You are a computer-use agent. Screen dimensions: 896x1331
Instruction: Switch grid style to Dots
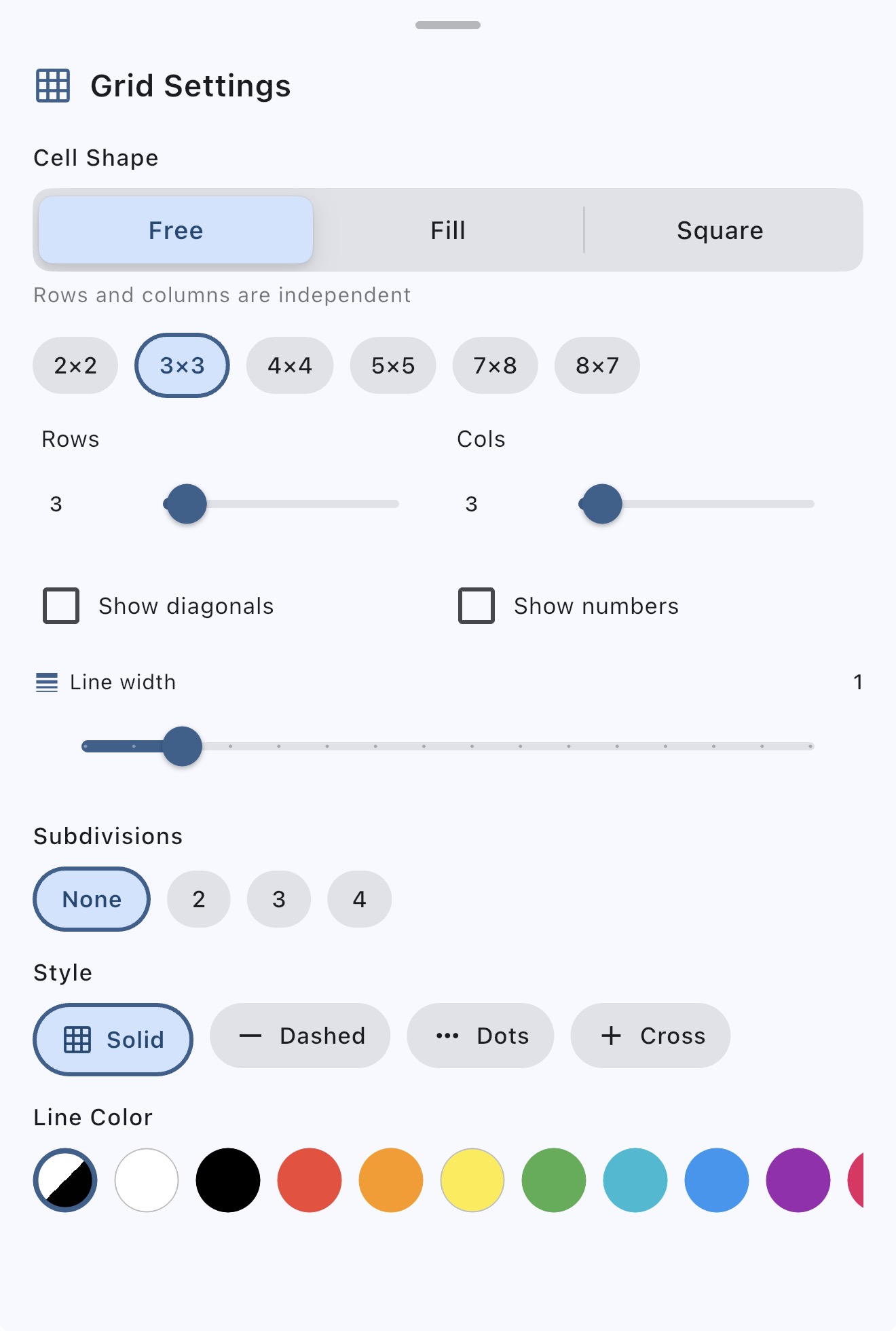[x=480, y=1036]
